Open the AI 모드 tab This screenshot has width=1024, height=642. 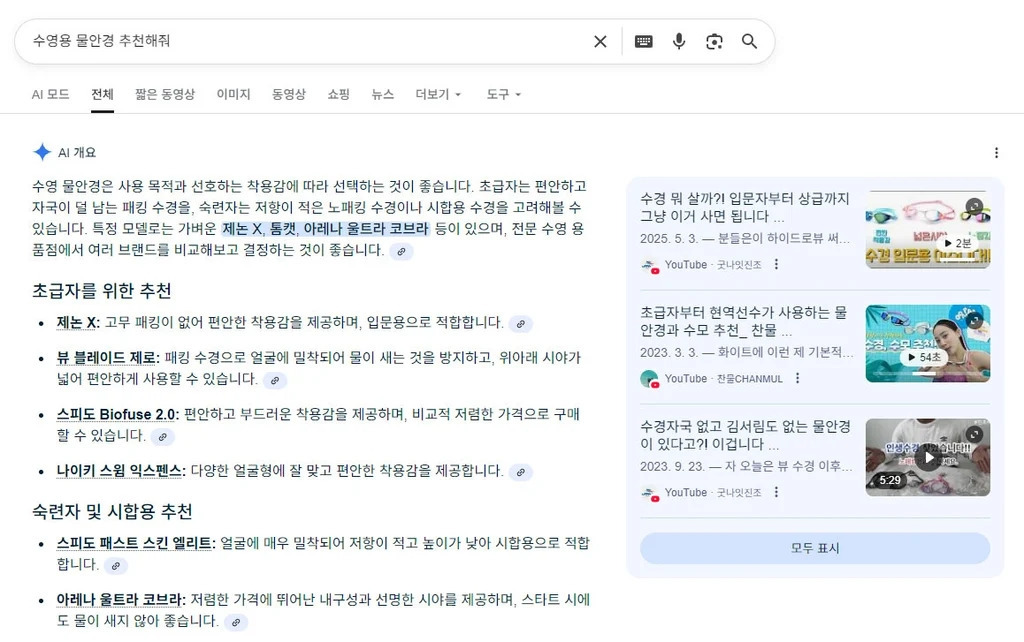pyautogui.click(x=50, y=94)
